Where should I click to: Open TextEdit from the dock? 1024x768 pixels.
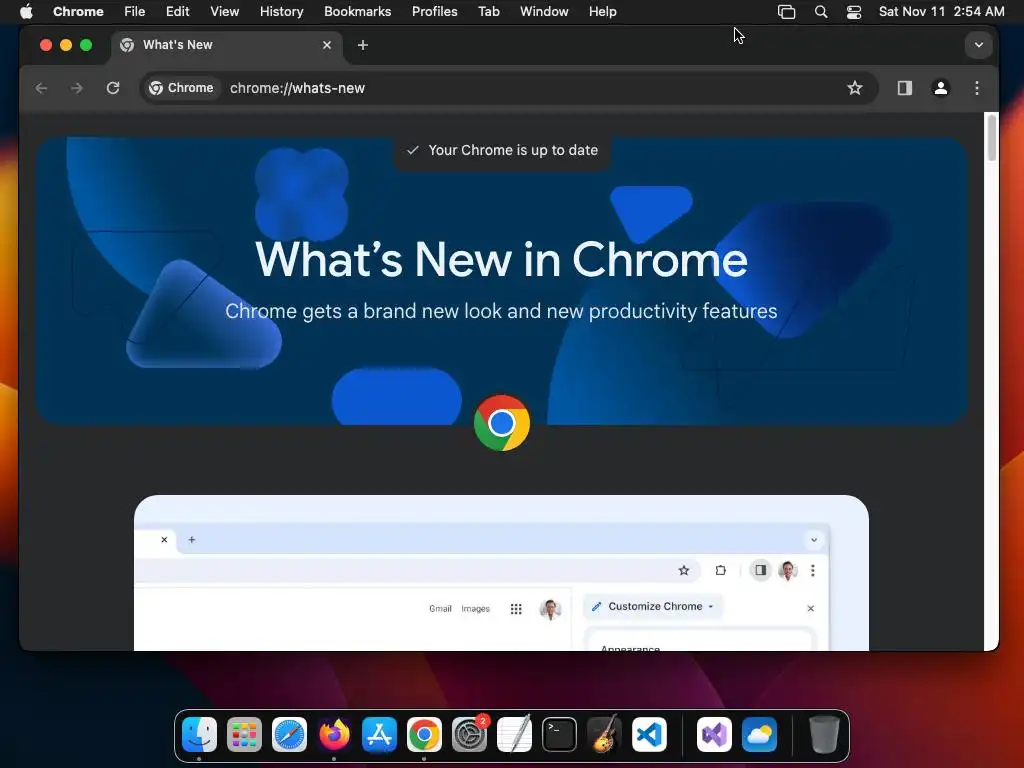click(x=515, y=735)
